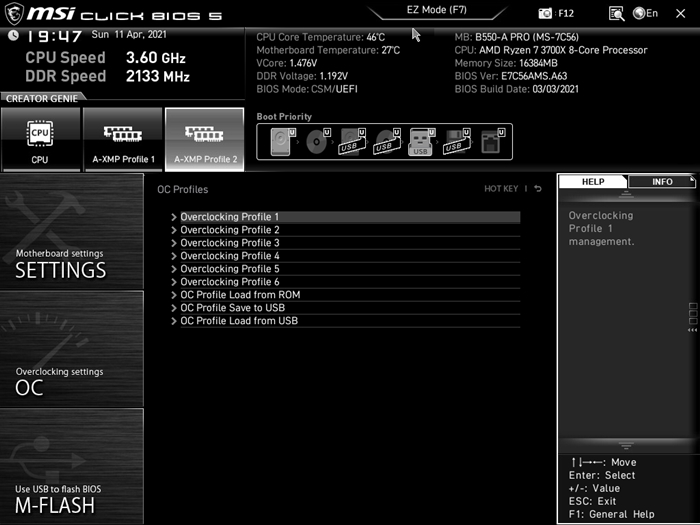
Task: Enable A-XMP Profile 1
Action: click(x=123, y=139)
